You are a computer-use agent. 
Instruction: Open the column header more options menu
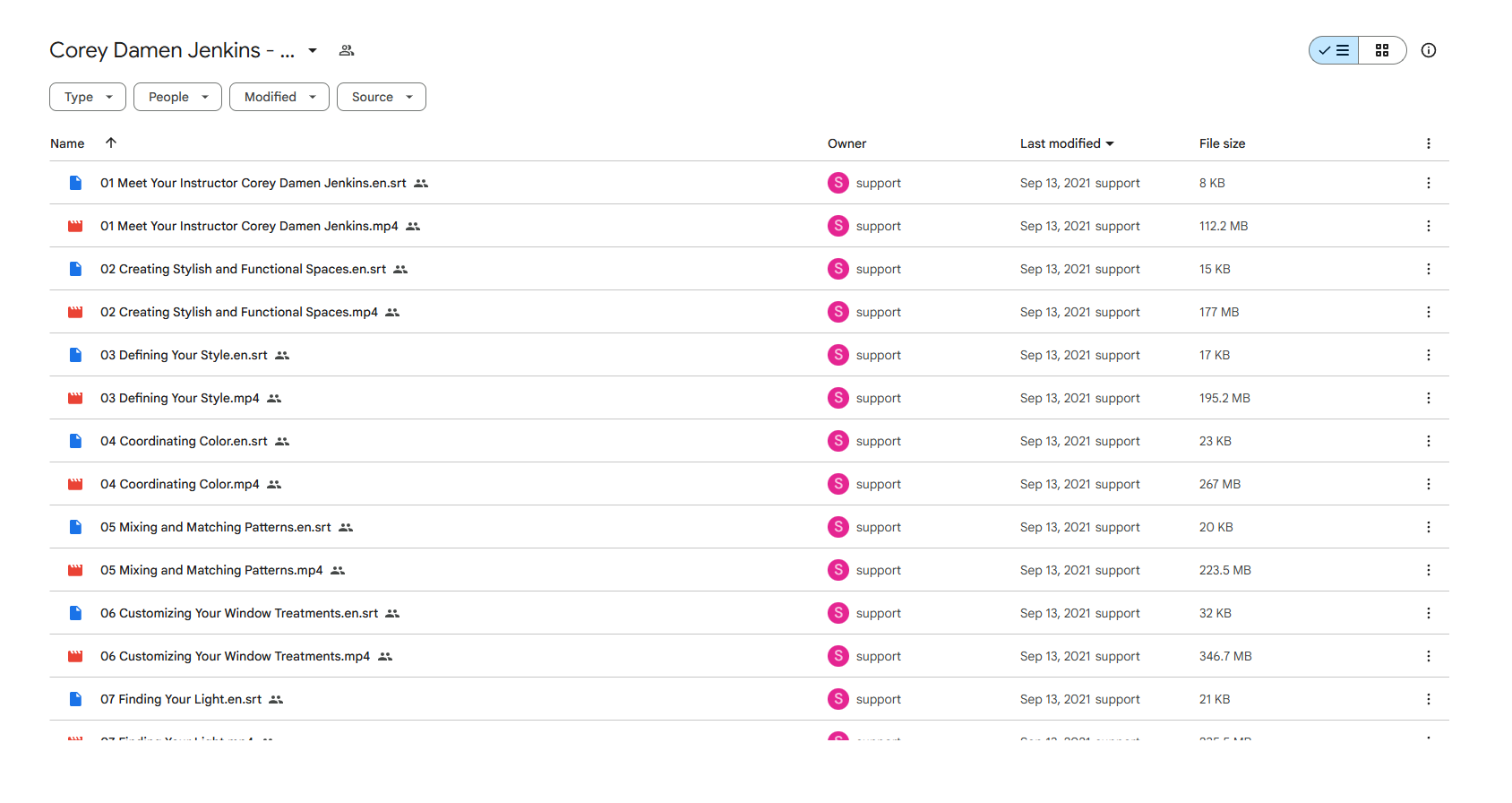click(x=1429, y=143)
